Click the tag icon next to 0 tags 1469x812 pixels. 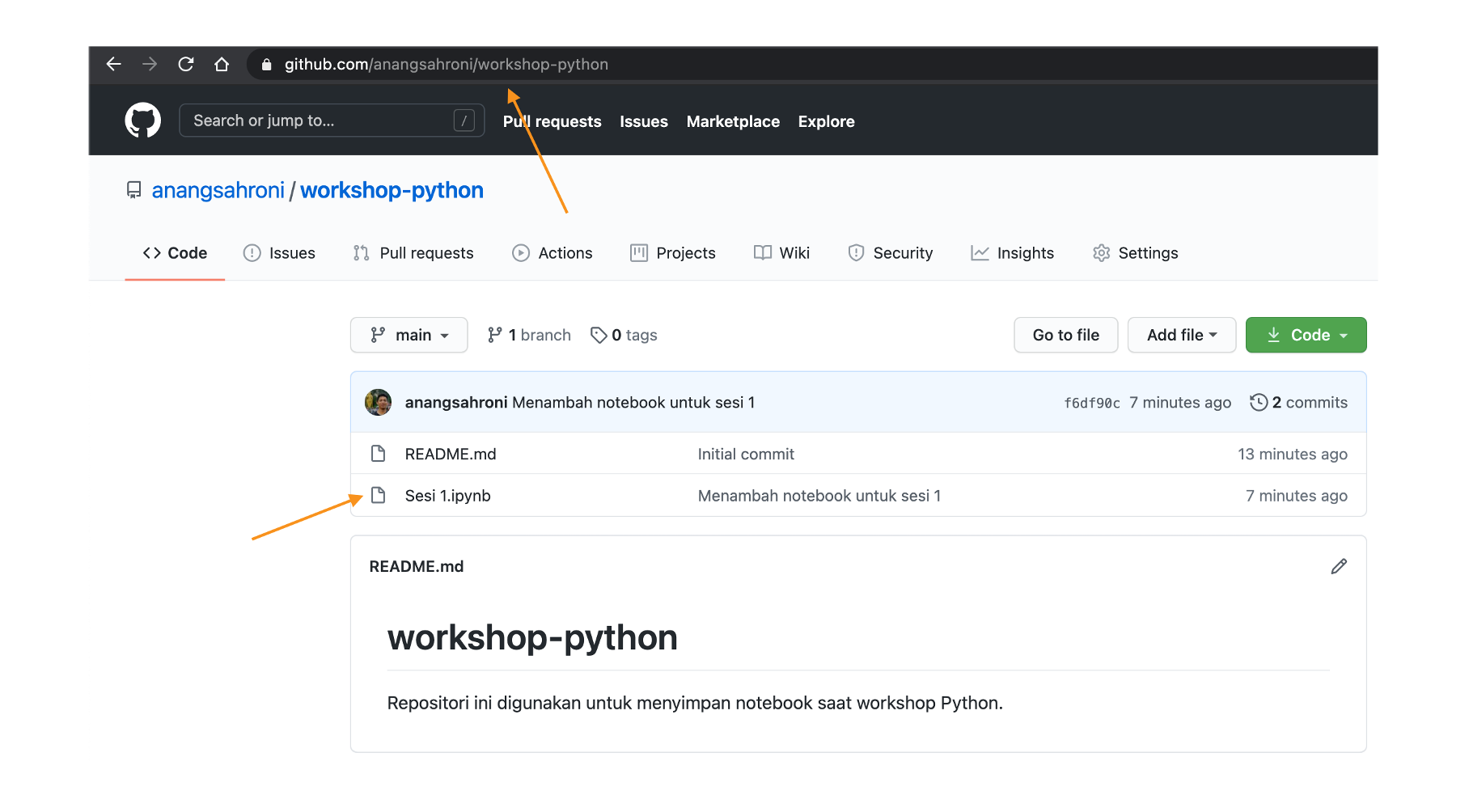[599, 335]
